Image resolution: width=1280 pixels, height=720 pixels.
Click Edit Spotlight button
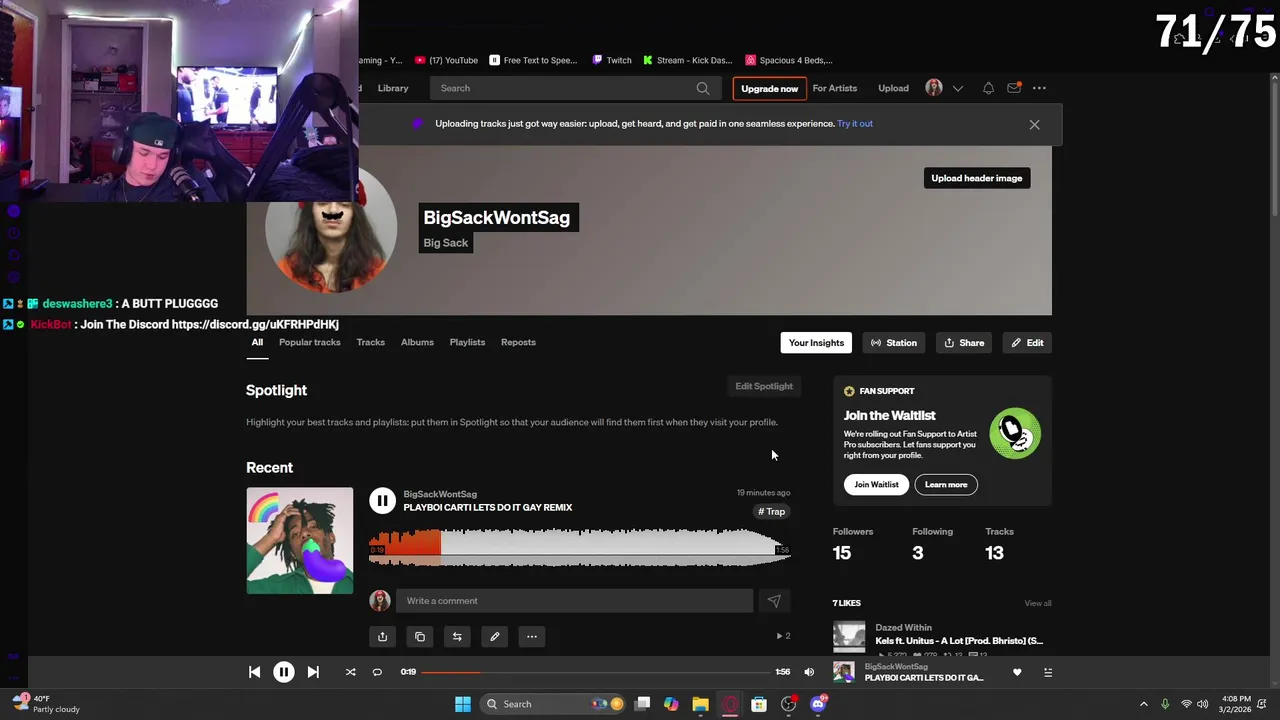tap(764, 386)
